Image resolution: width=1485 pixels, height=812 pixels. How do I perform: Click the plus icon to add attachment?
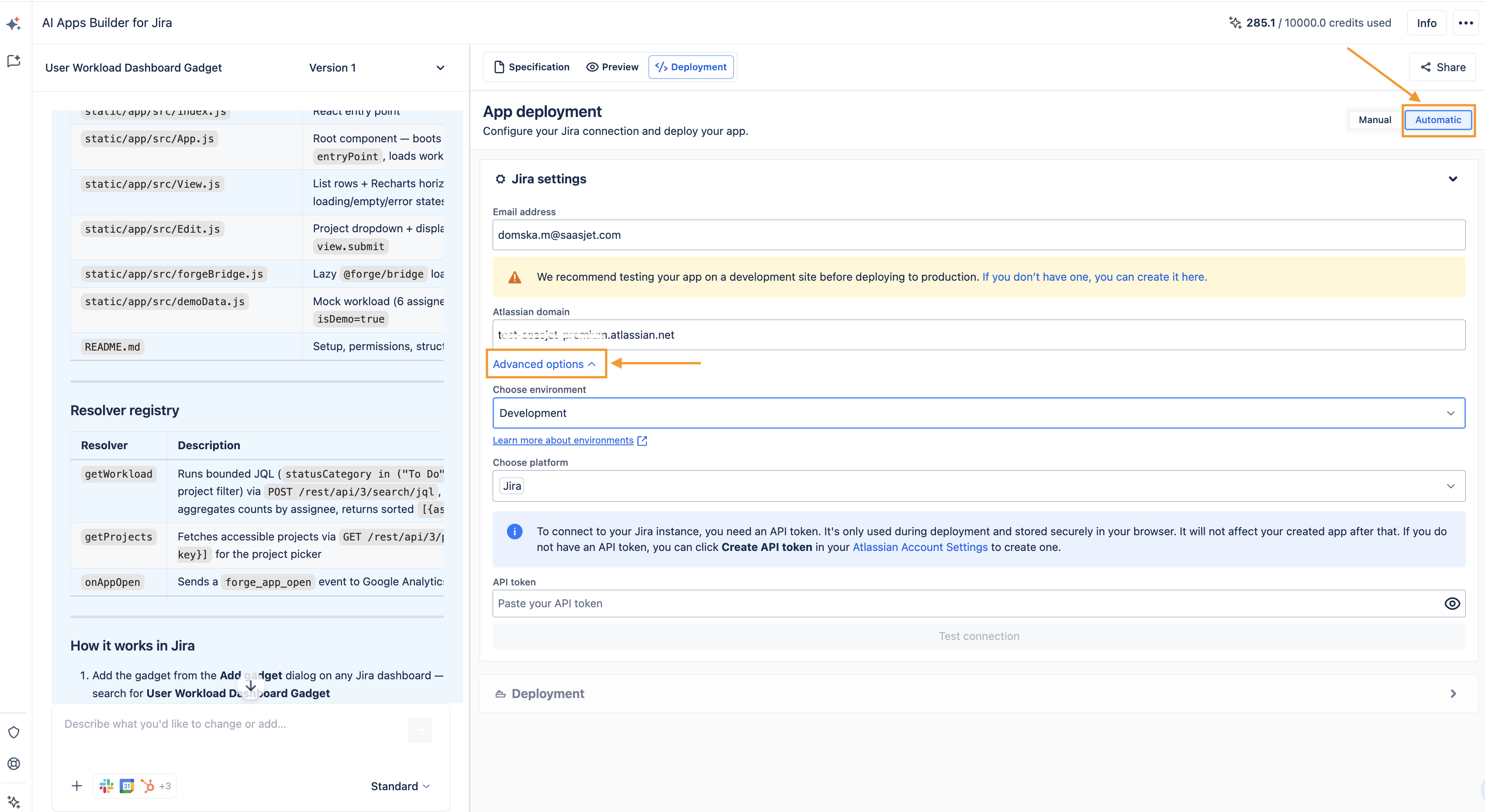77,786
